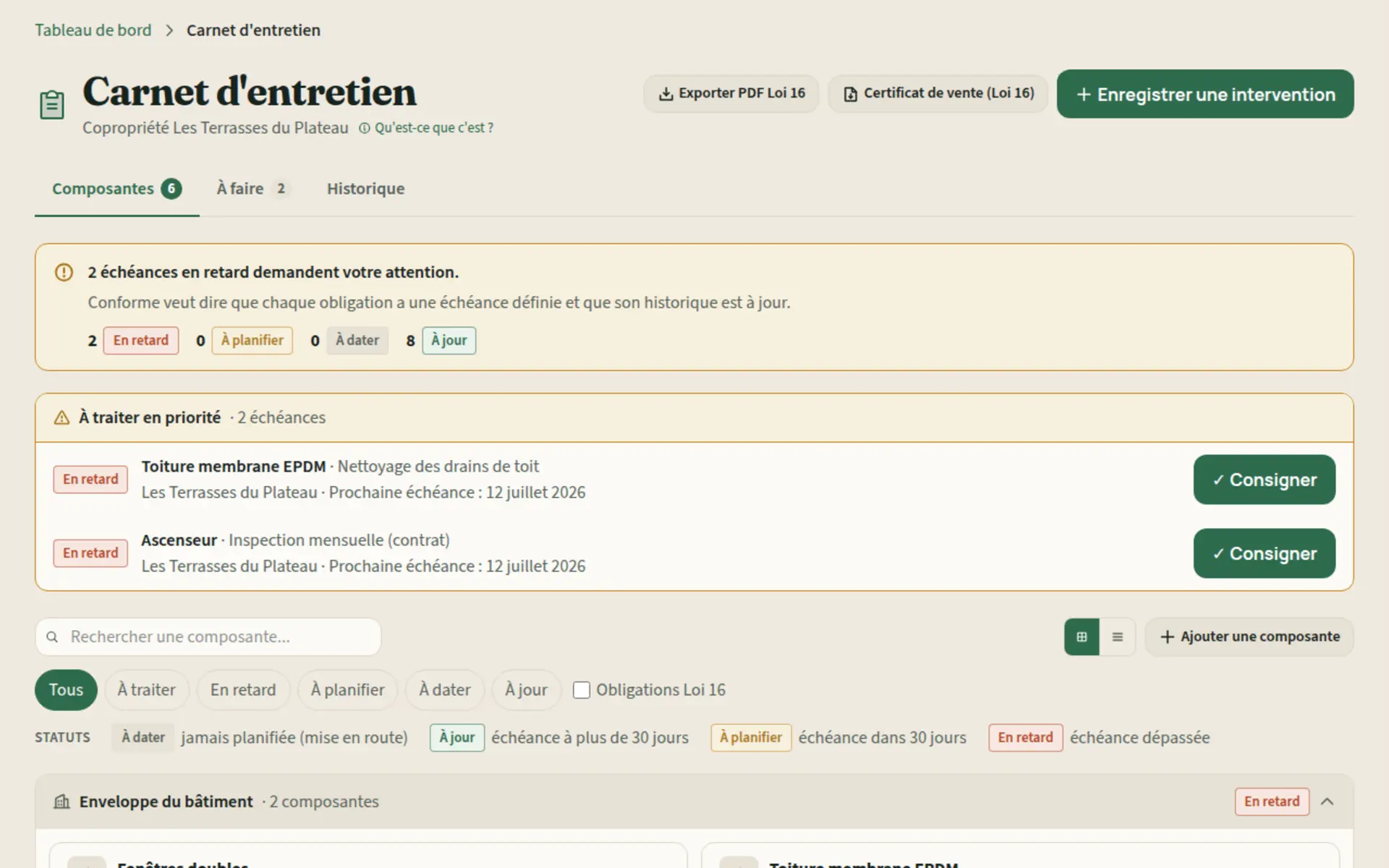This screenshot has width=1389, height=868.
Task: Click the Enveloppe du bâtiment section title
Action: tap(166, 801)
